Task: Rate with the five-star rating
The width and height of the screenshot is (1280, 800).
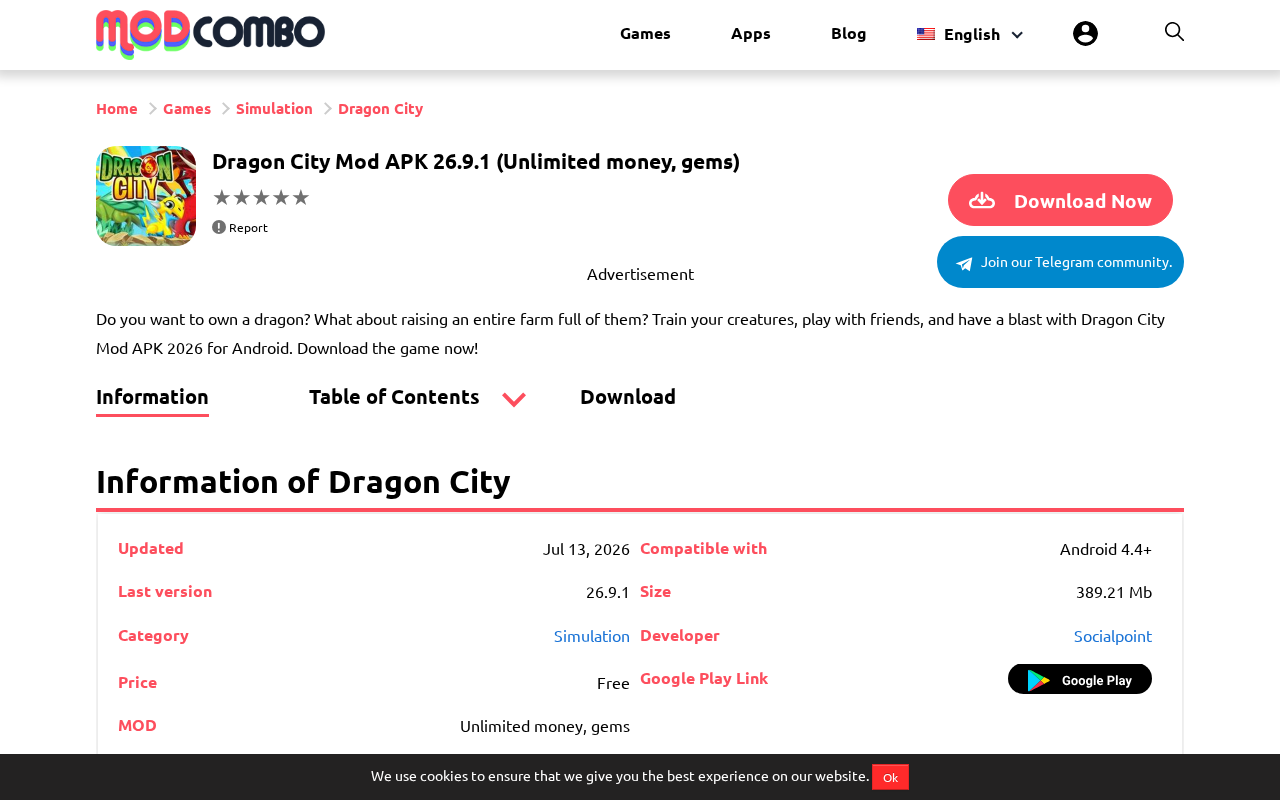Action: click(x=261, y=197)
